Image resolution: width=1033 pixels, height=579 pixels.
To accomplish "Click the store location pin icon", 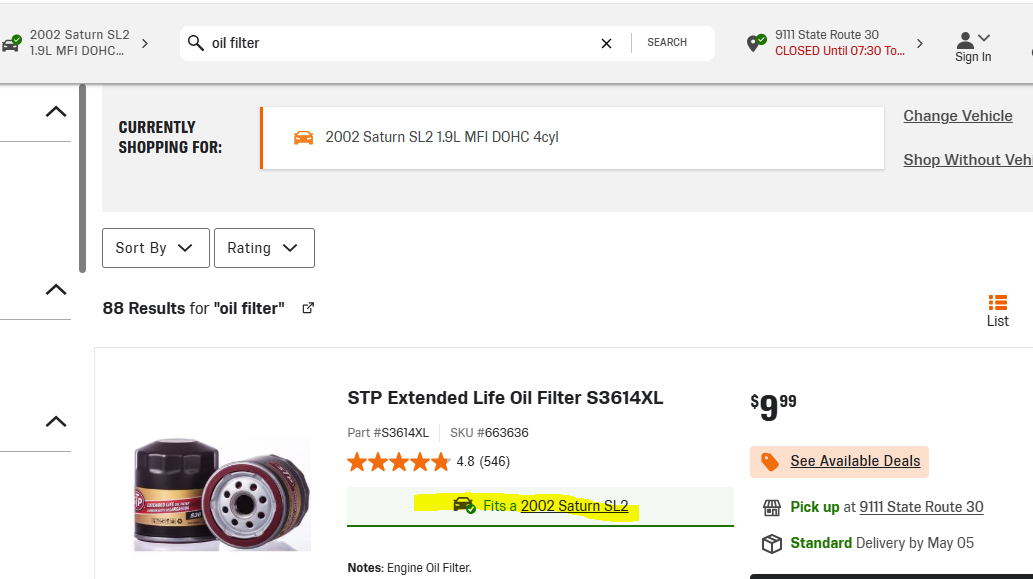I will (757, 43).
